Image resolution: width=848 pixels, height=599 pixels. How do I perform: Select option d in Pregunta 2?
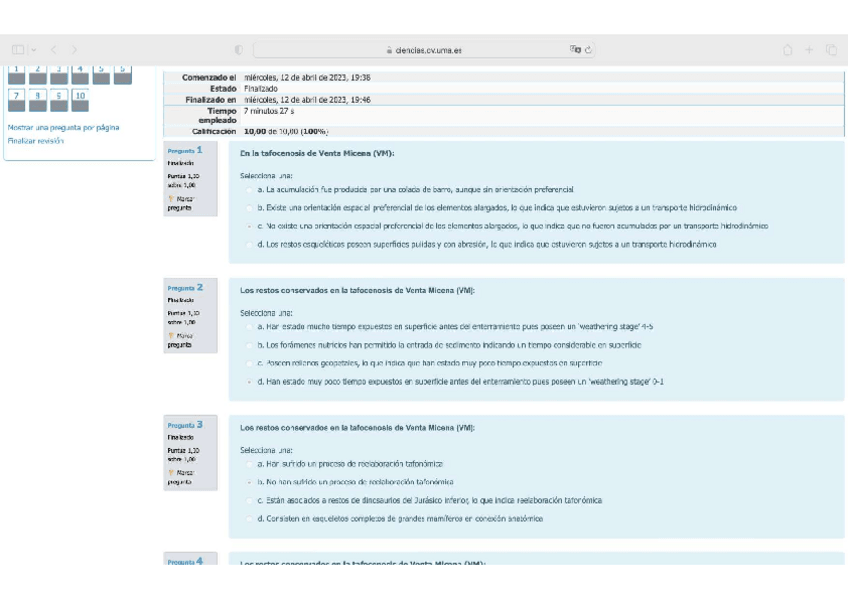(x=249, y=381)
